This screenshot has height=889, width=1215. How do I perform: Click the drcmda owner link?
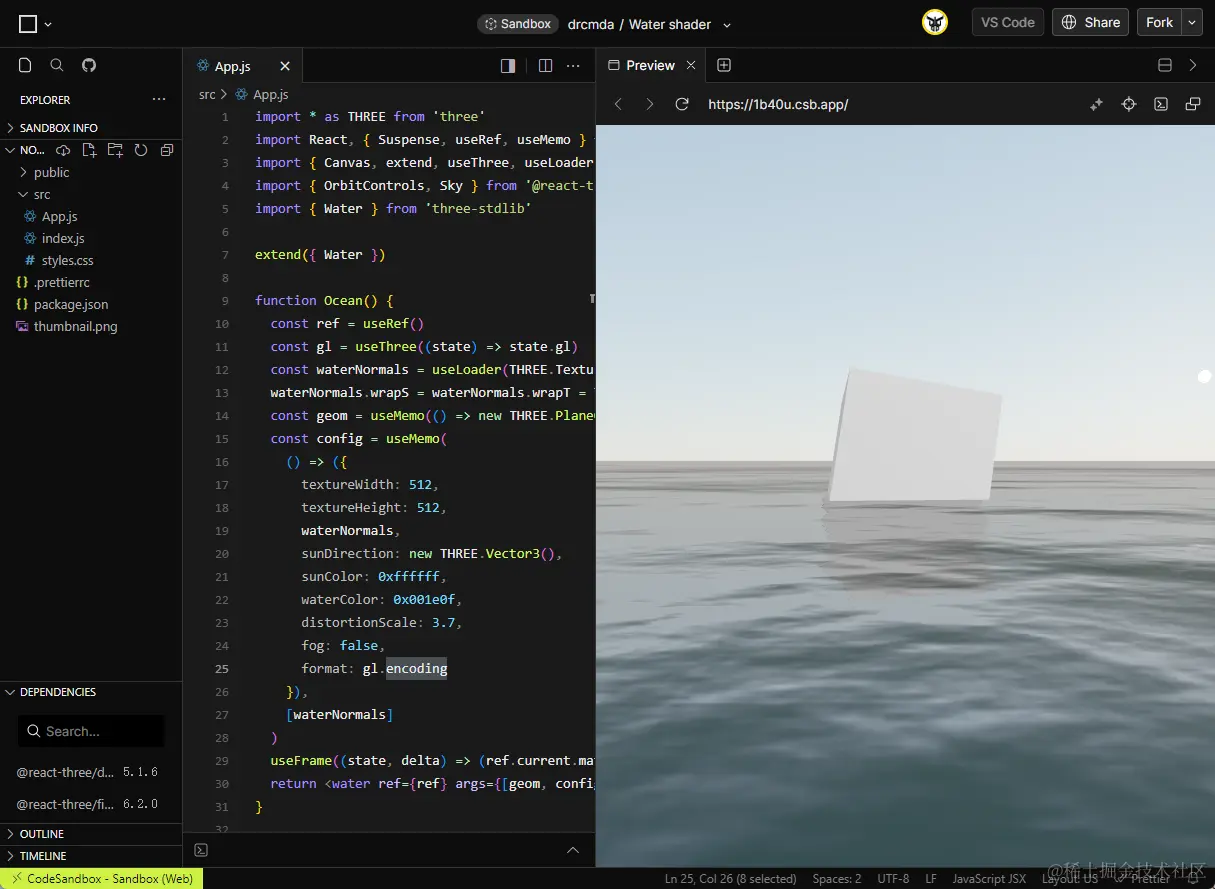click(x=590, y=24)
